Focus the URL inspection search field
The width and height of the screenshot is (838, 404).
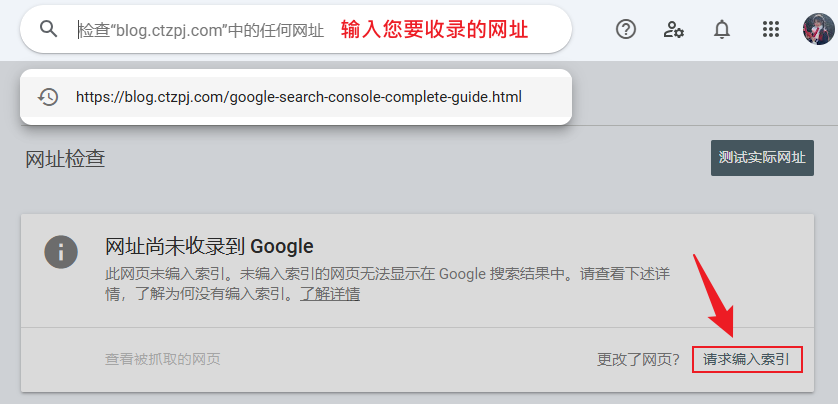[202, 30]
